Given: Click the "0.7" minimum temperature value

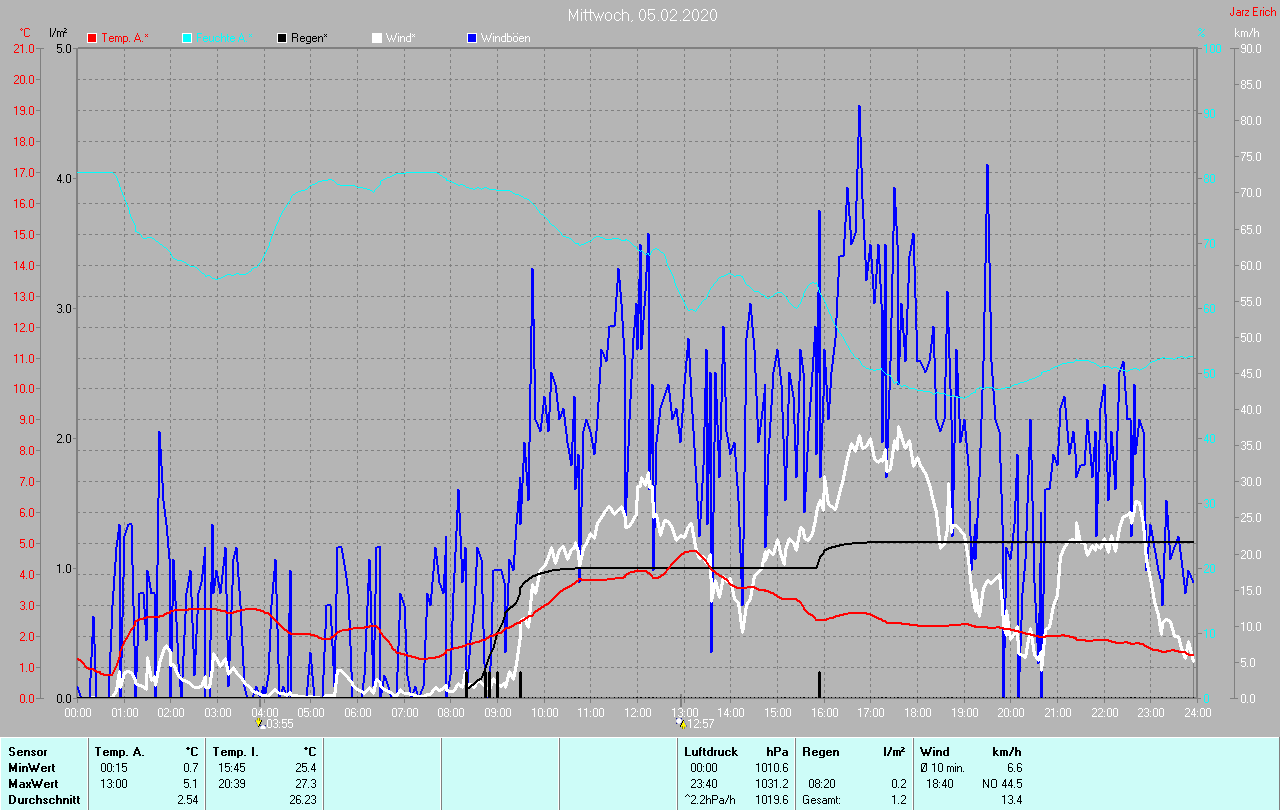Looking at the screenshot, I should (191, 768).
